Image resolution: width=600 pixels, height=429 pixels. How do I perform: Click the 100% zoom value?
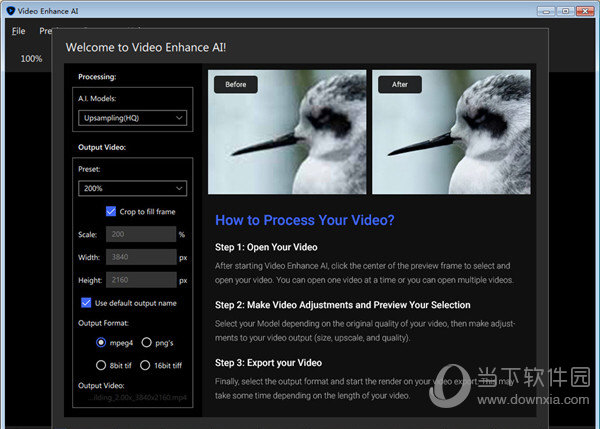[x=31, y=59]
